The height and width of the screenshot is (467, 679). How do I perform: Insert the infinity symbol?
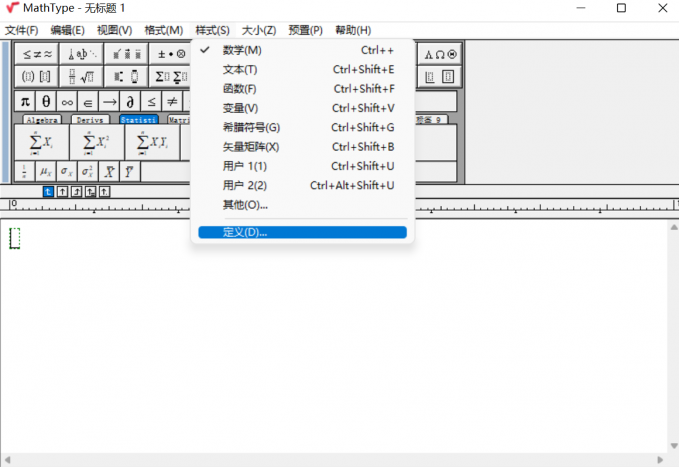[67, 102]
